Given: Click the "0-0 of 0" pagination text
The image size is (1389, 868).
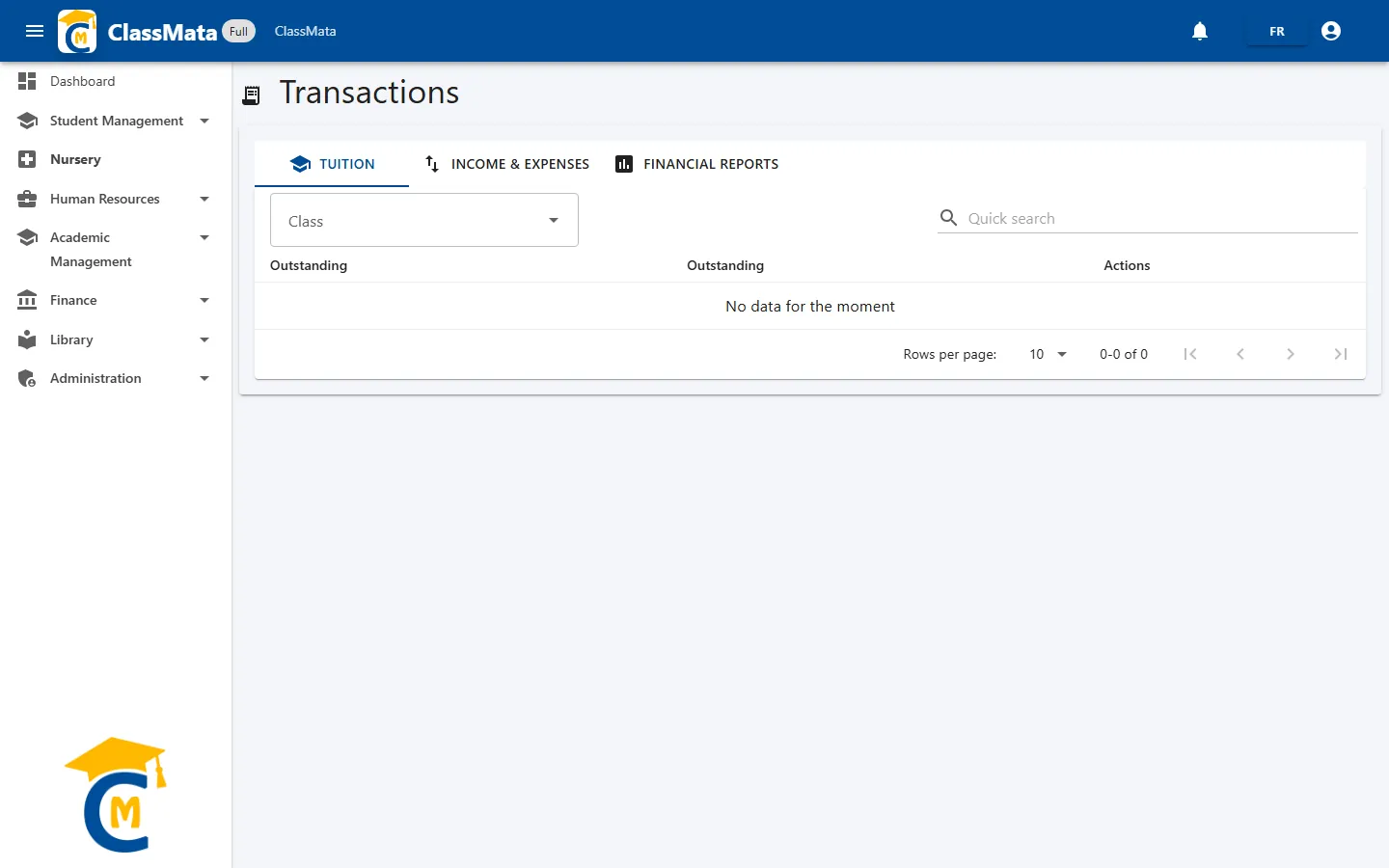Looking at the screenshot, I should (x=1124, y=354).
